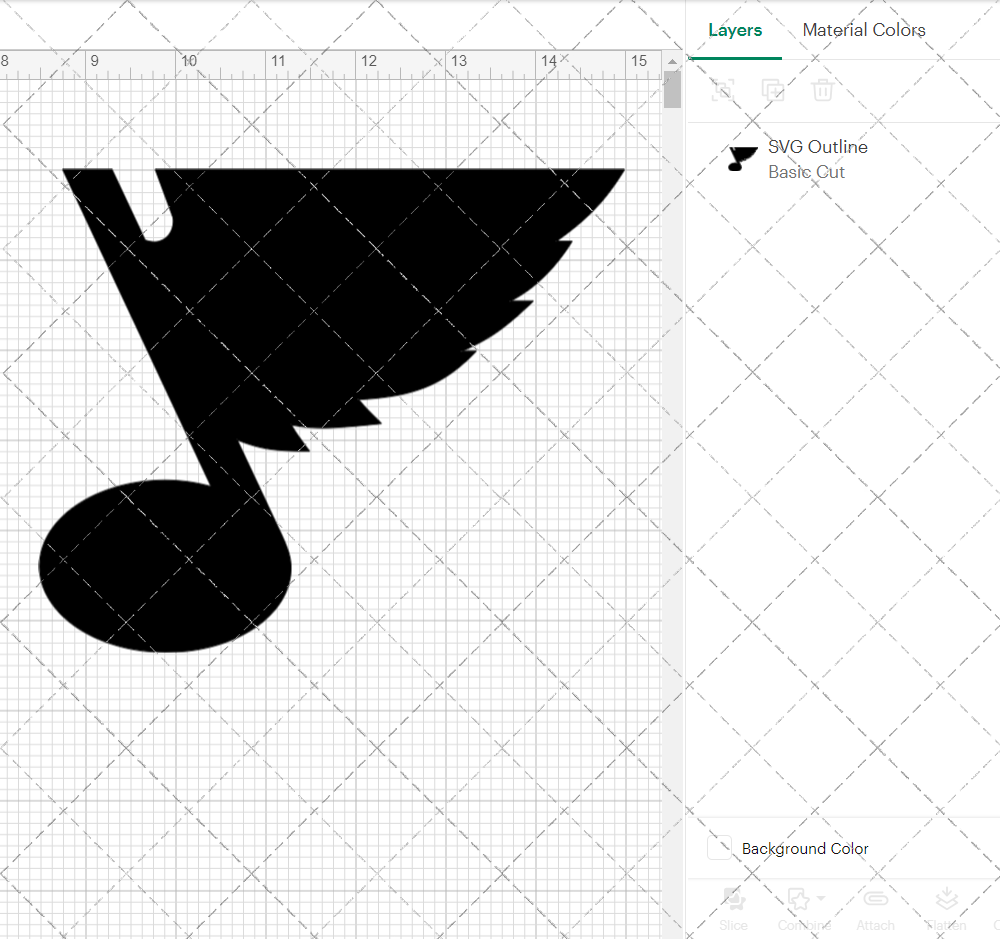Click the Delete layer trash icon
This screenshot has height=939, width=1000.
(x=823, y=90)
